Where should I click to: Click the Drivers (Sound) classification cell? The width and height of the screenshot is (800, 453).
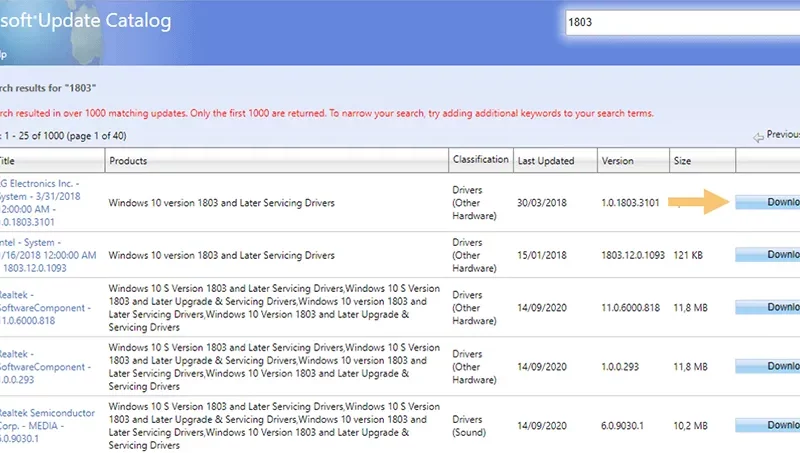[469, 425]
